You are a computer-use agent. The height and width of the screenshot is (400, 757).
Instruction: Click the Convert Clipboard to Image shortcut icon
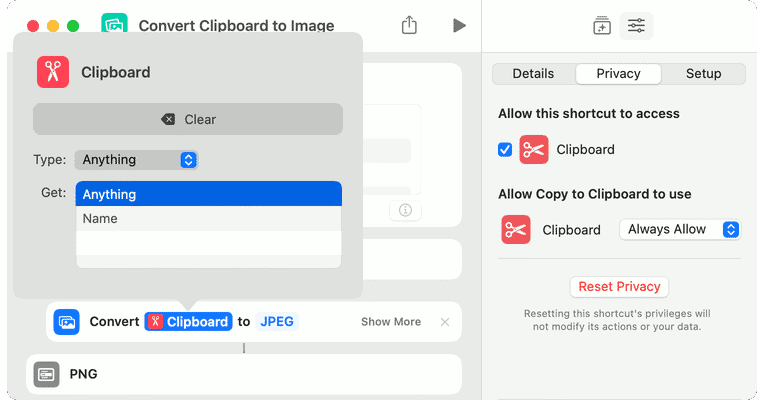click(x=114, y=24)
